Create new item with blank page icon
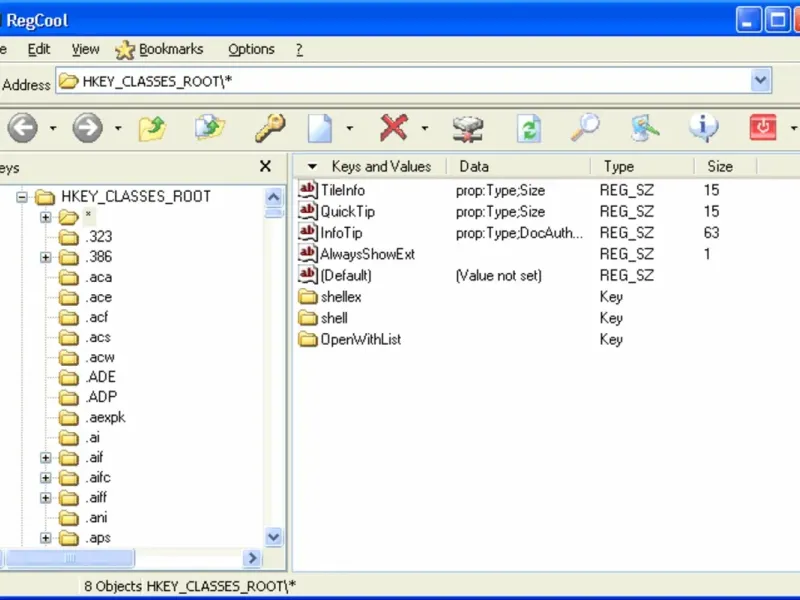Screen dimensions: 800x600 [320, 129]
